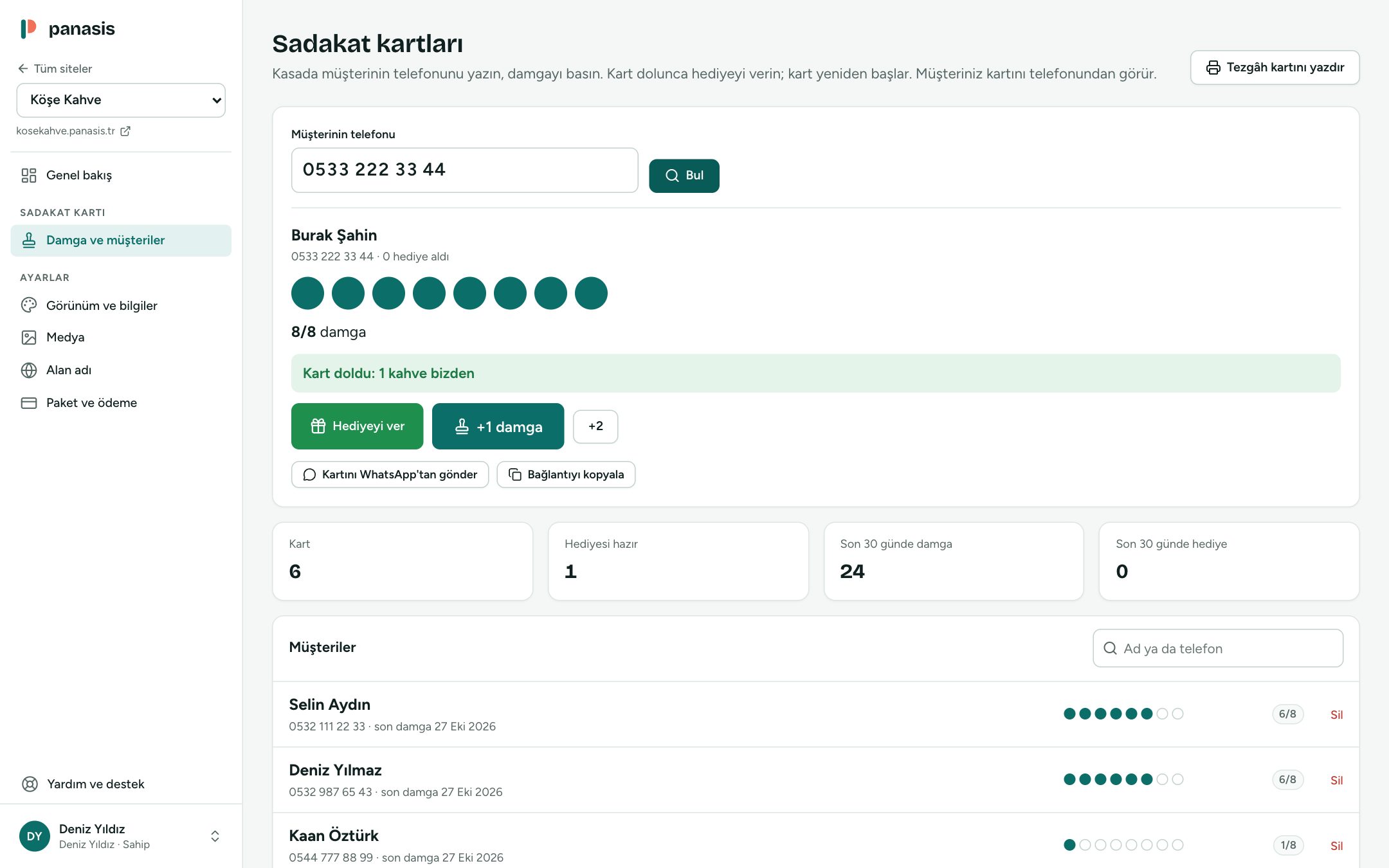The width and height of the screenshot is (1389, 868).
Task: Click Kaan Öztürk's stamp progress dots
Action: (1123, 845)
